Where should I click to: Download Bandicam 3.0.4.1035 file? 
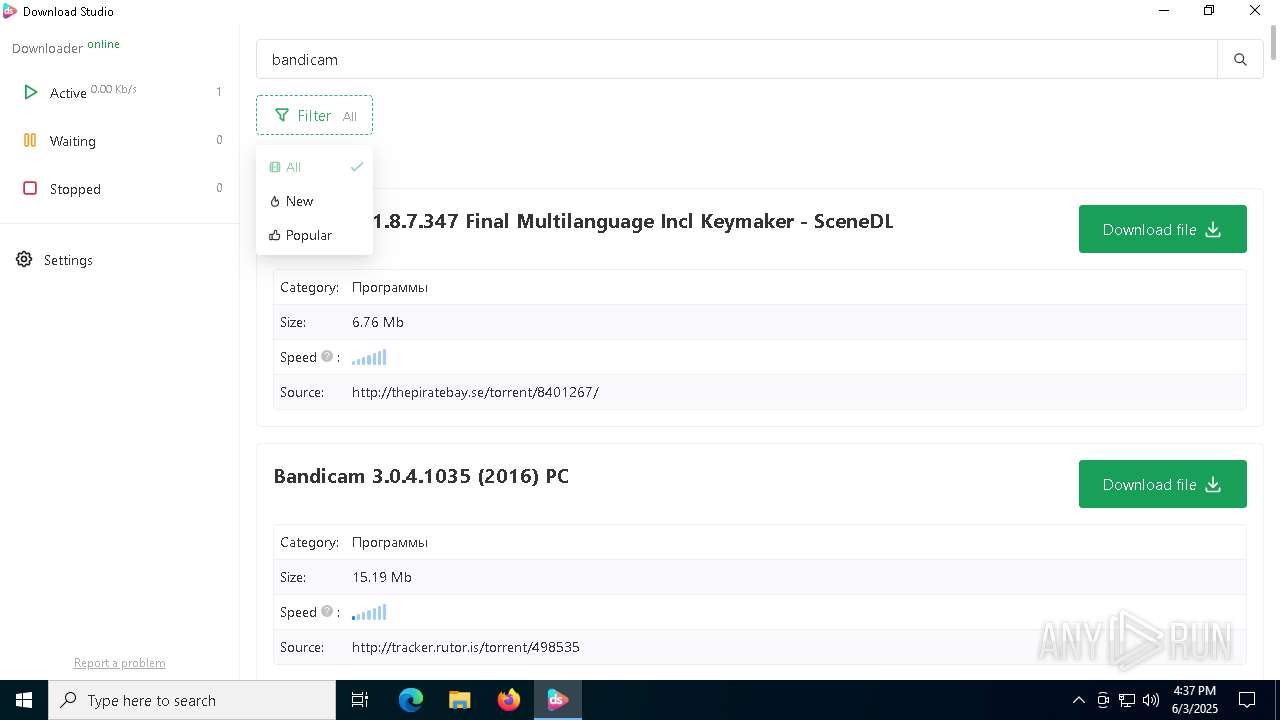1162,484
